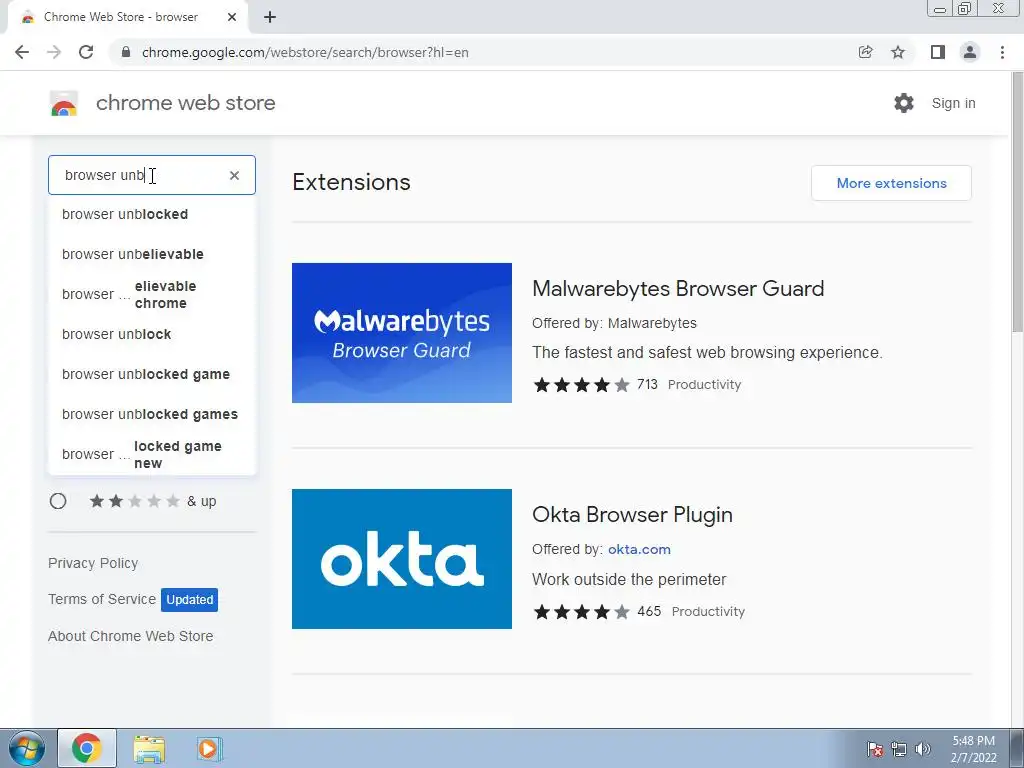This screenshot has width=1024, height=768.
Task: Choose suggestion 'browser unblocked game'
Action: pos(152,374)
